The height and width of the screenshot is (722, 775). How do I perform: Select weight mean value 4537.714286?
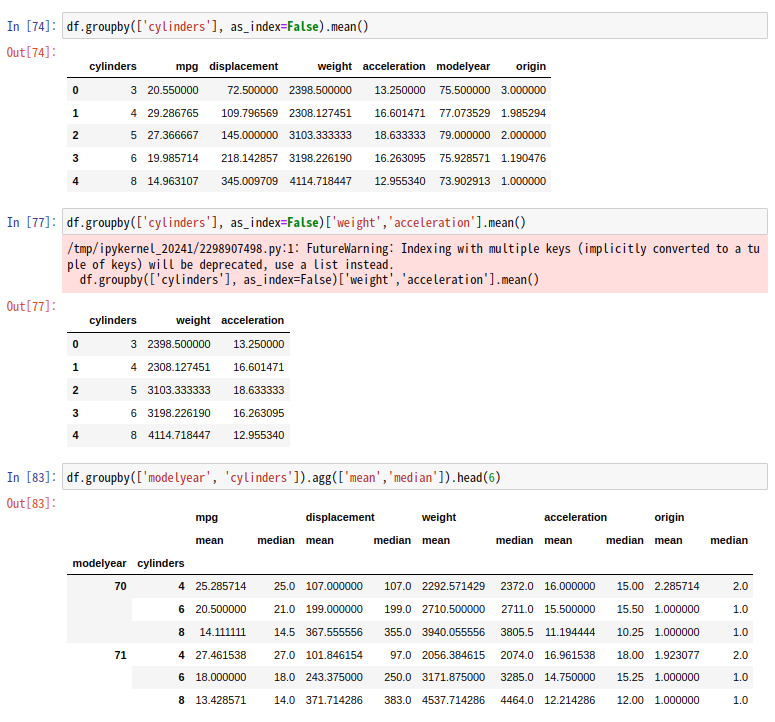click(x=453, y=700)
